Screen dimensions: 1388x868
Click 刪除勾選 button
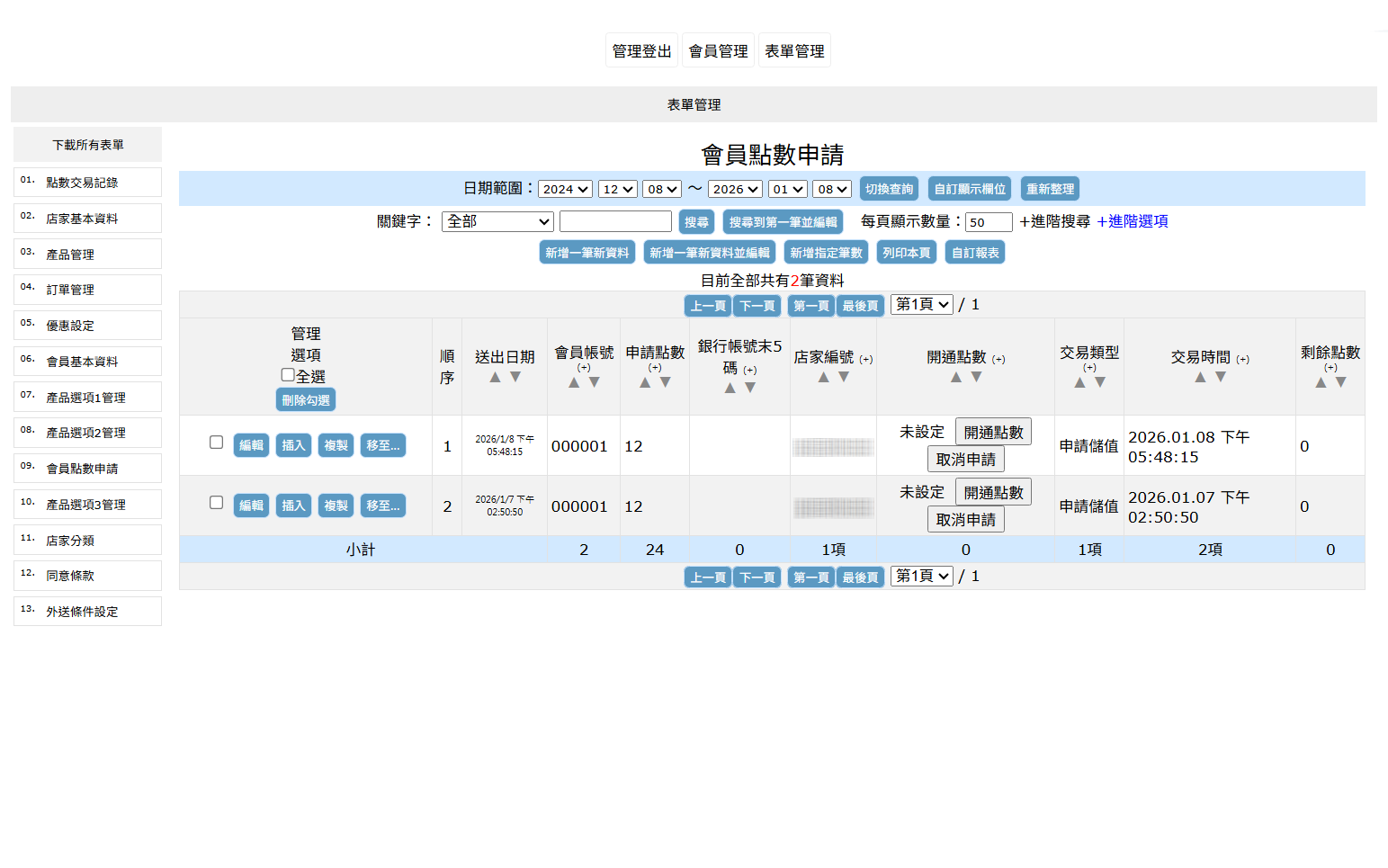pyautogui.click(x=306, y=399)
